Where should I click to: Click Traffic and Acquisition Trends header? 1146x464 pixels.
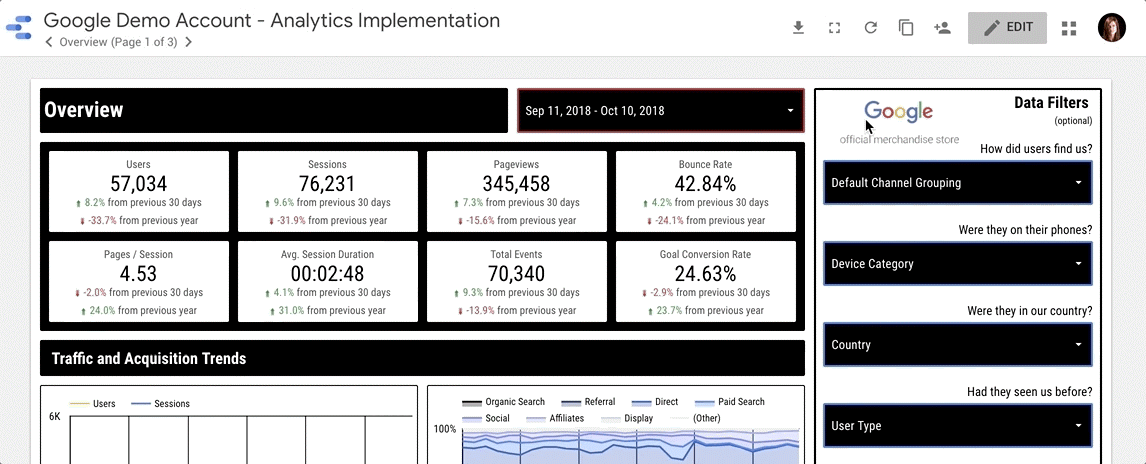422,358
